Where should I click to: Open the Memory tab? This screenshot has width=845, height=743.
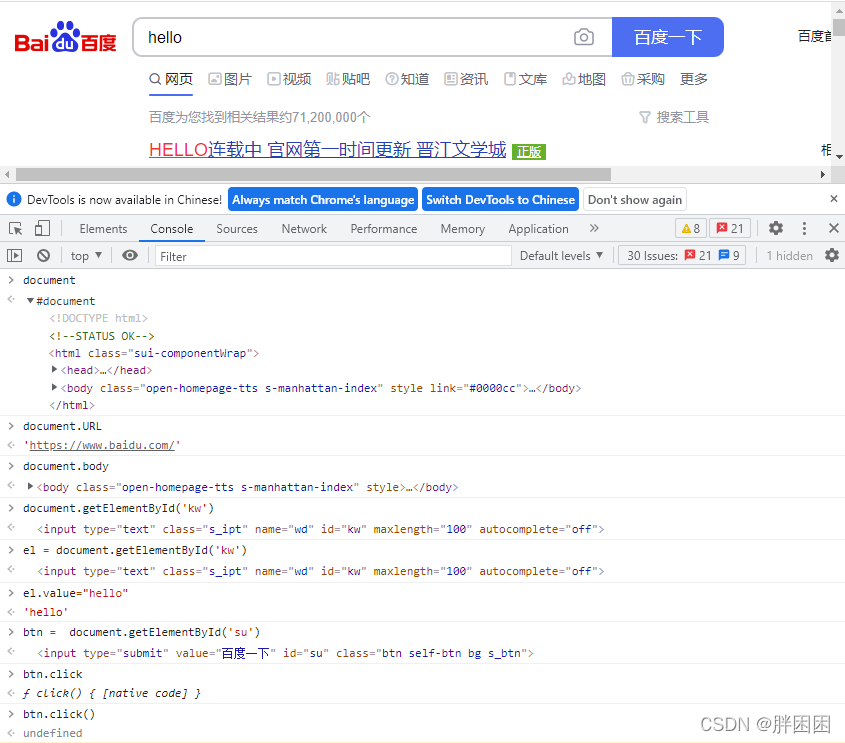pos(462,228)
